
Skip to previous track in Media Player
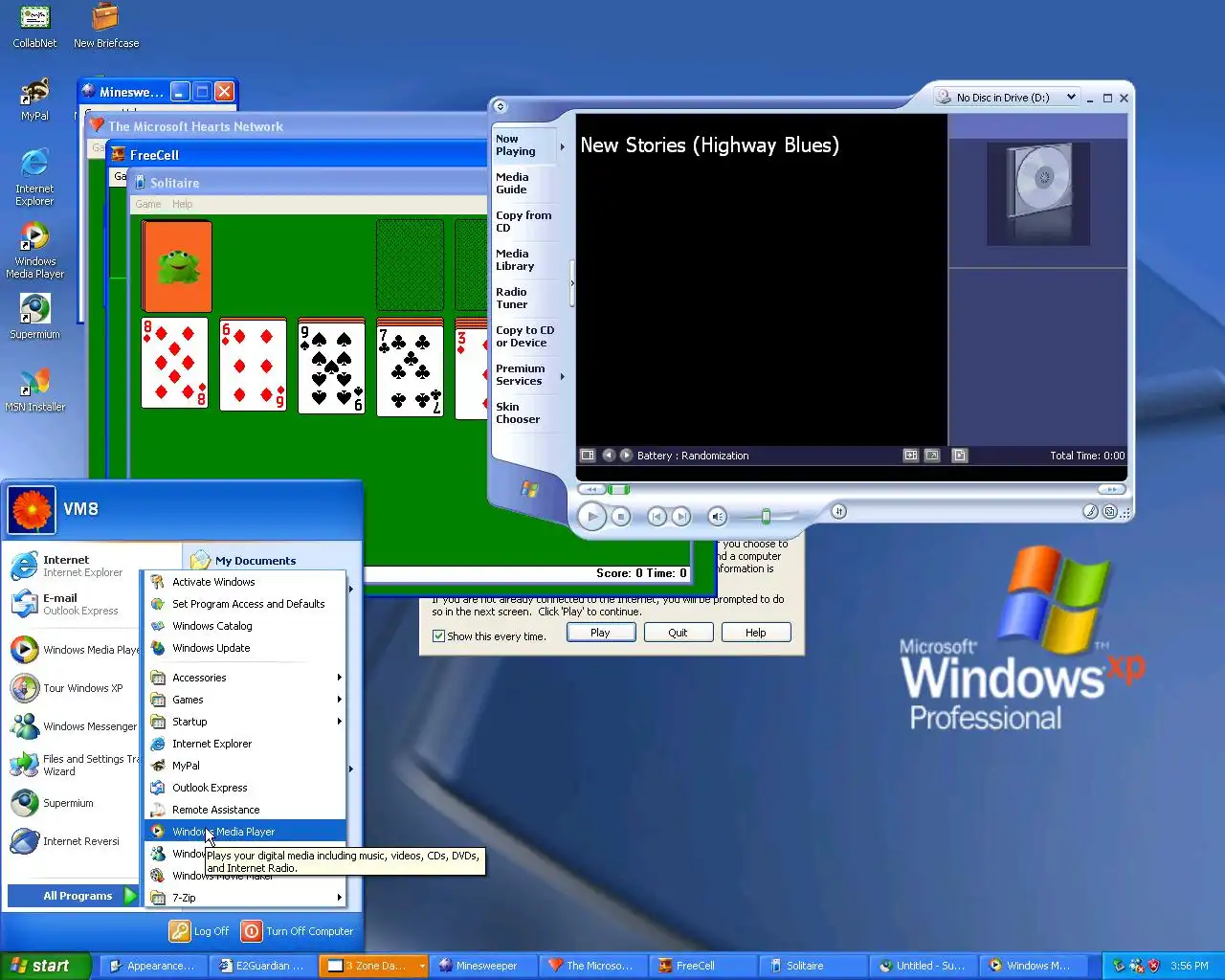(657, 517)
